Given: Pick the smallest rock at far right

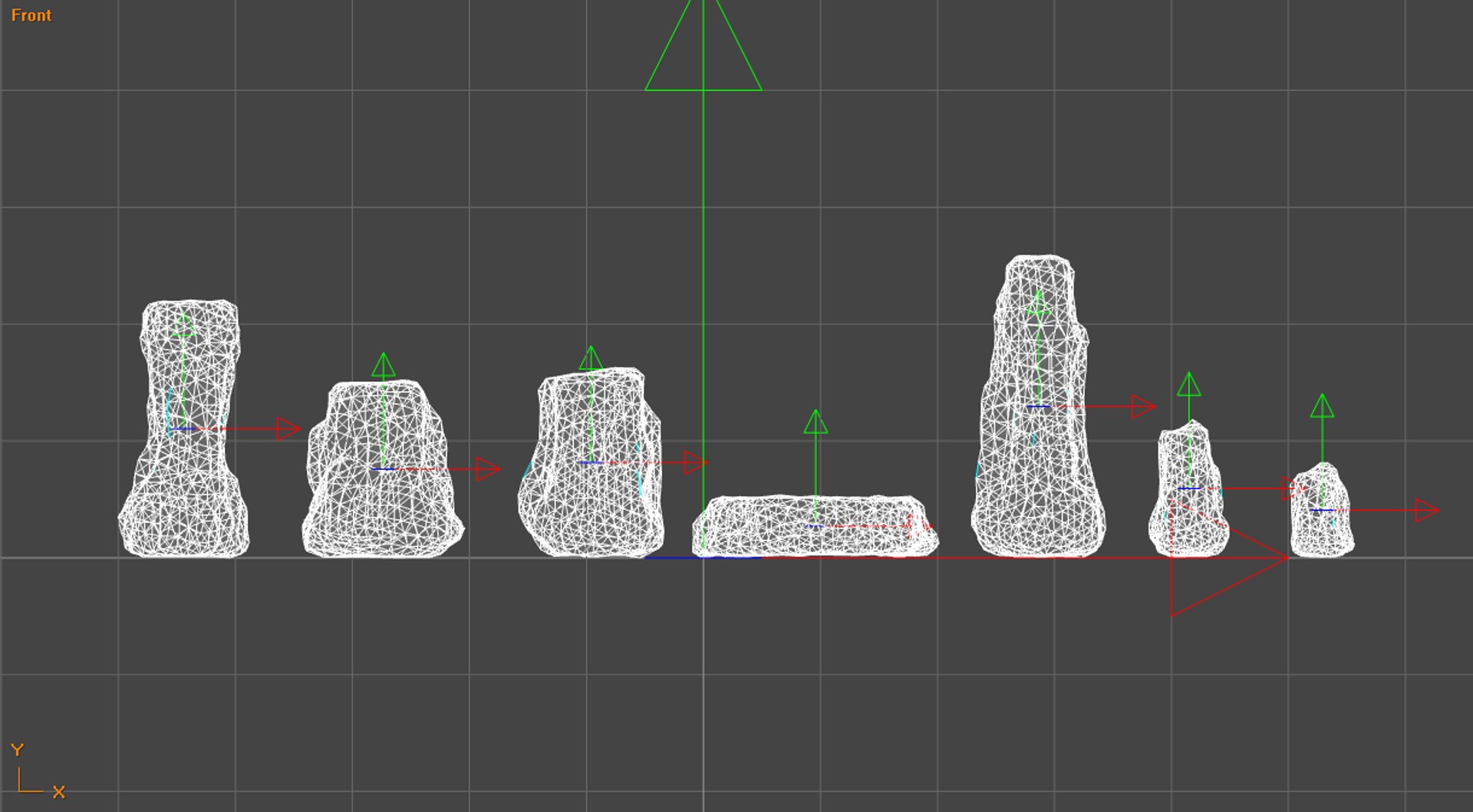Looking at the screenshot, I should point(1322,511).
